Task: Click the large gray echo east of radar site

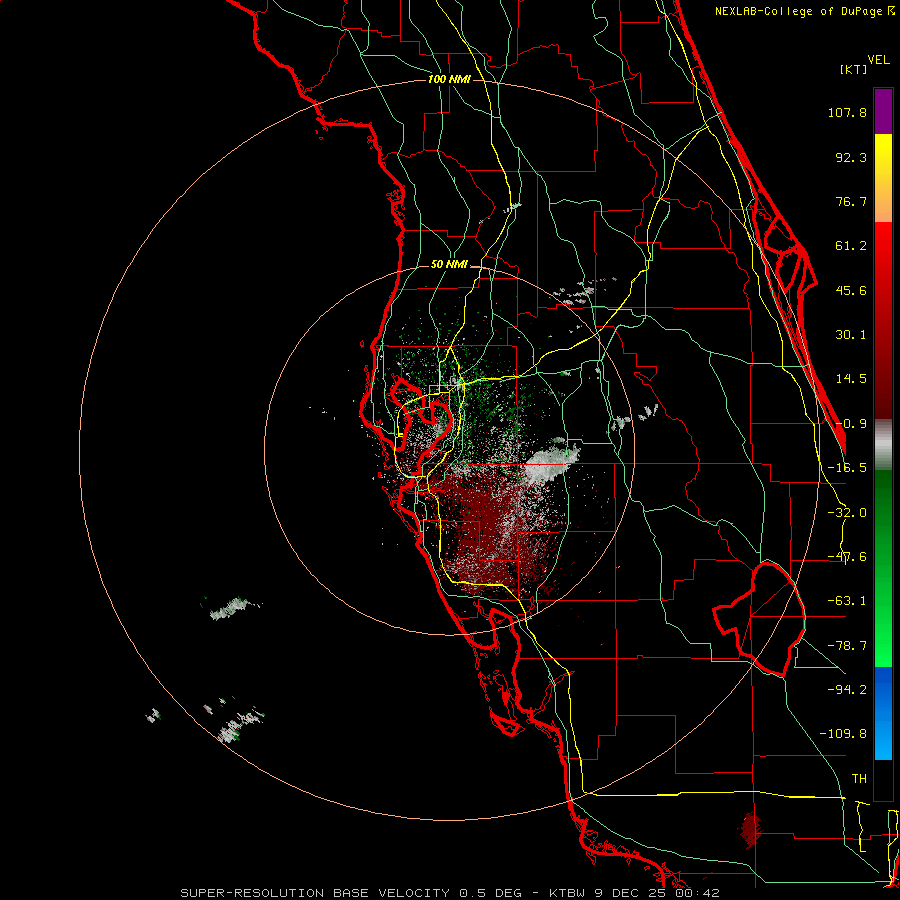Action: (551, 462)
